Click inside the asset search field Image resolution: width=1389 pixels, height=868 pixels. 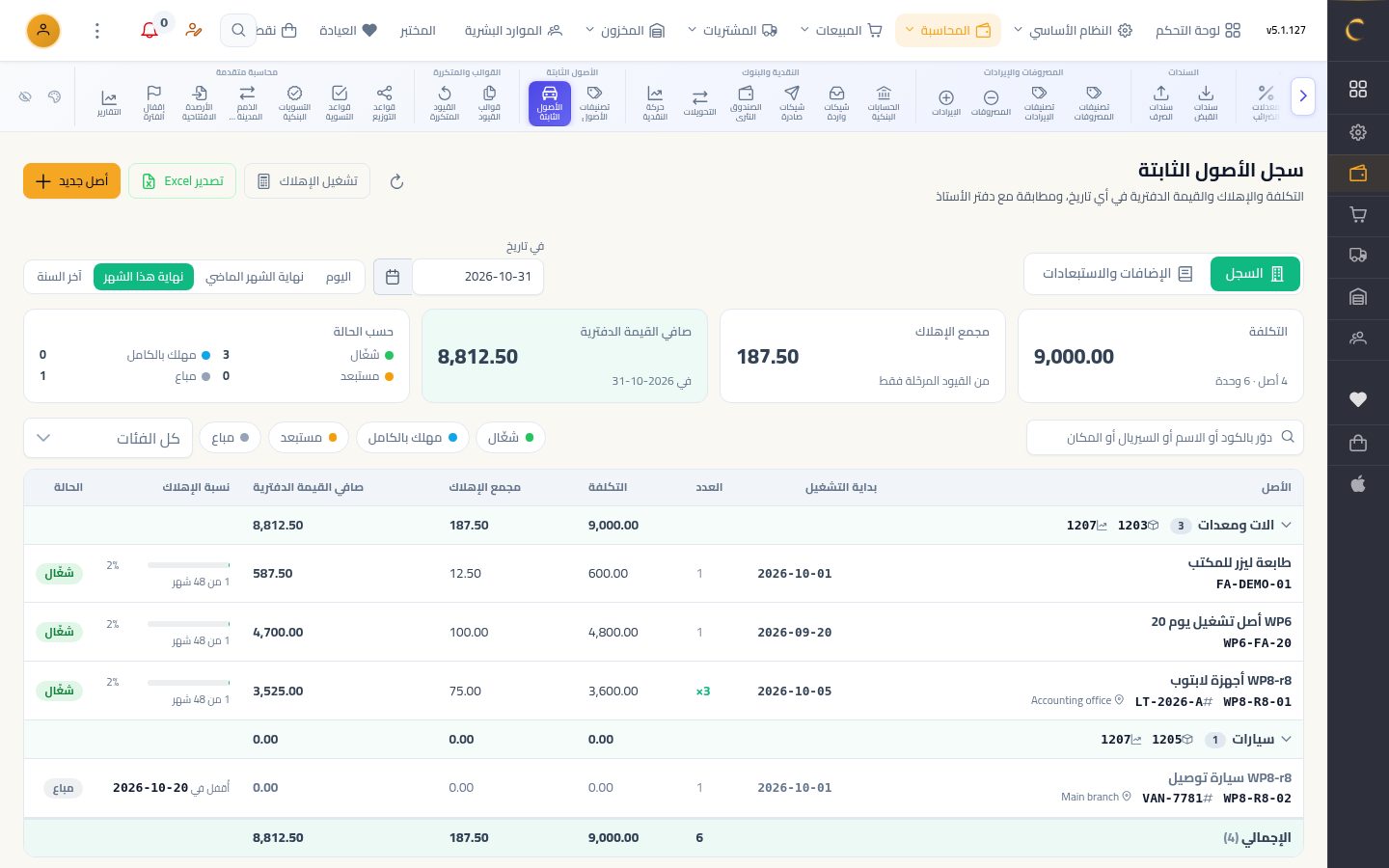coord(1165,438)
